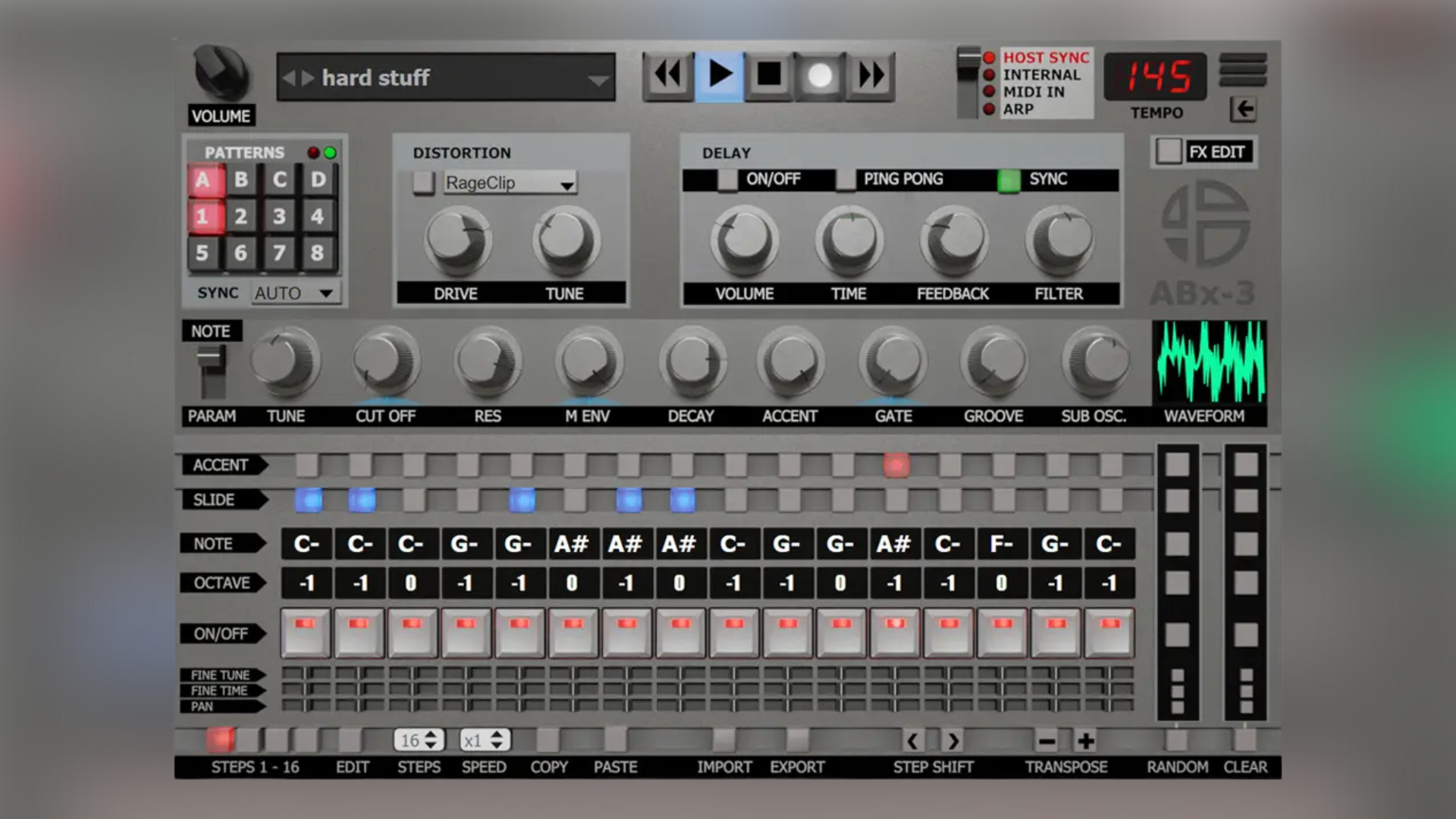The image size is (1456, 819).
Task: Toggle the Delay ON/OFF switch
Action: 727,180
